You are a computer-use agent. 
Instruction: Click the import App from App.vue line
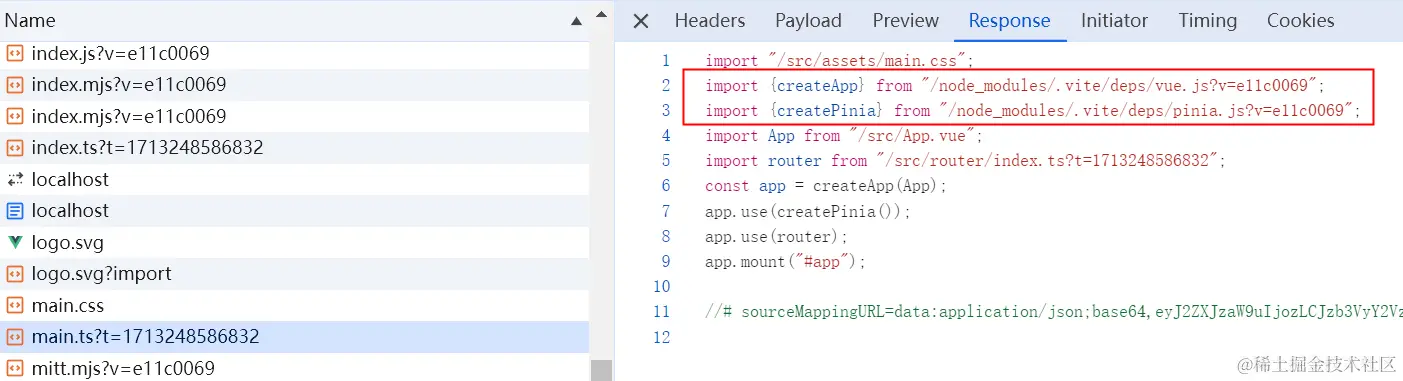point(844,136)
